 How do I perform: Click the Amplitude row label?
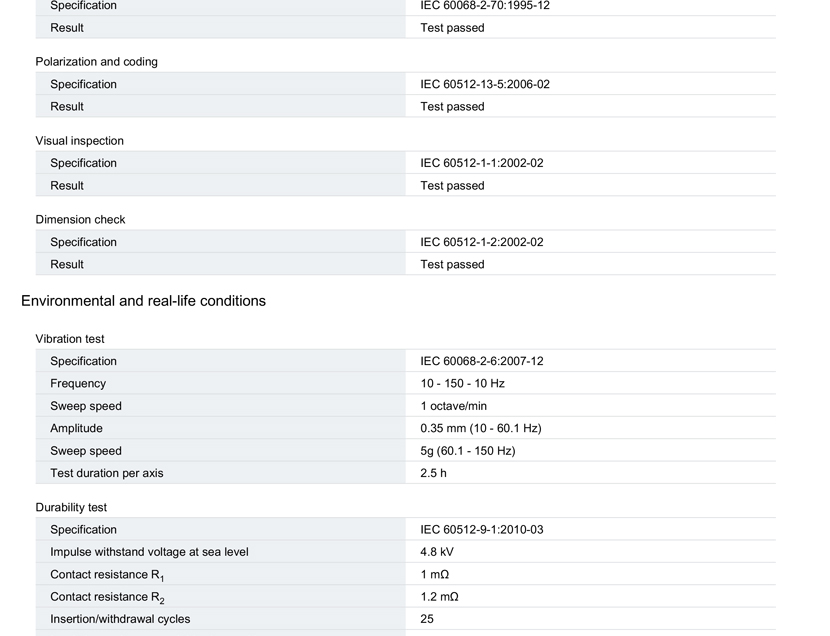point(76,428)
